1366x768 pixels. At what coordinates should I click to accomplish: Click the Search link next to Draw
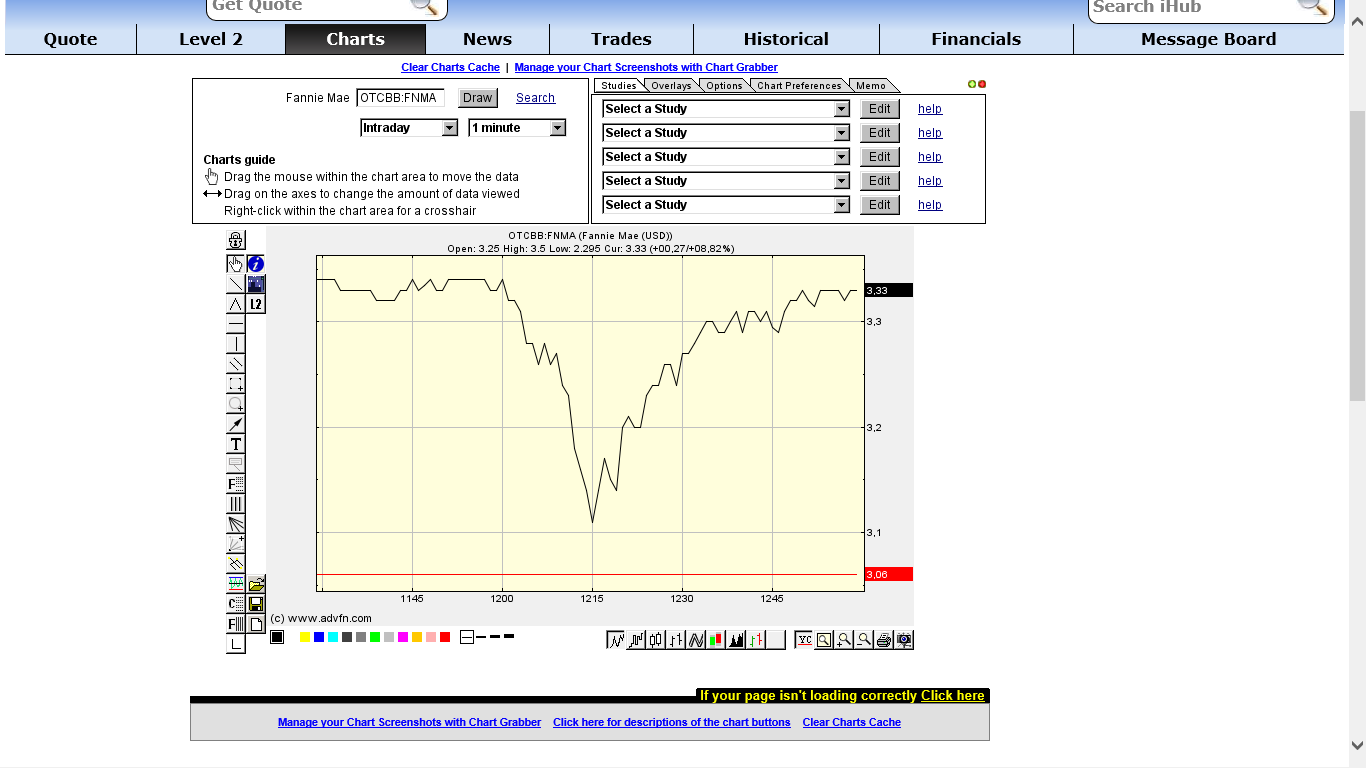point(535,98)
